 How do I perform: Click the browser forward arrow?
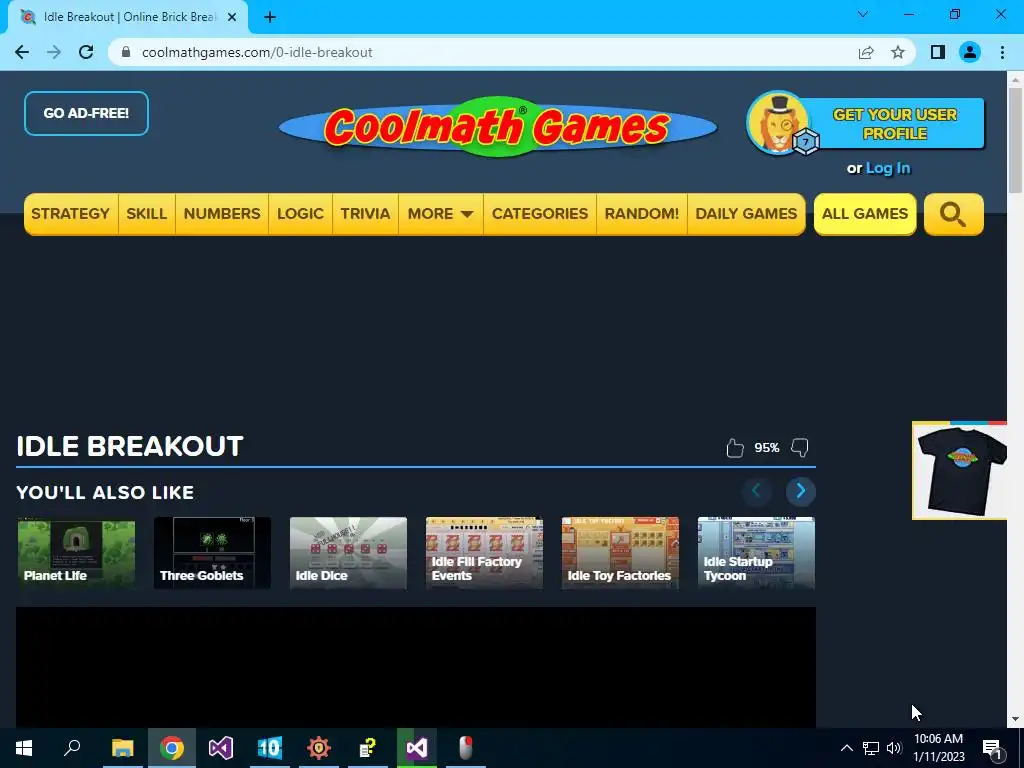pyautogui.click(x=54, y=52)
